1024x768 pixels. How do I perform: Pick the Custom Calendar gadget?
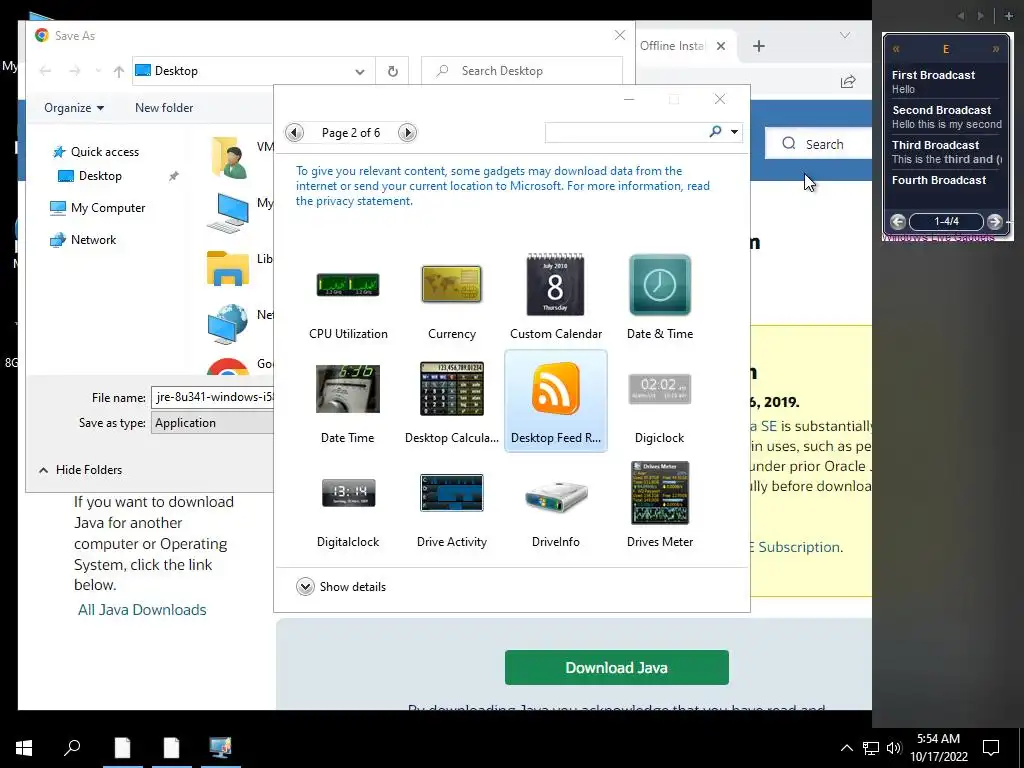click(556, 297)
